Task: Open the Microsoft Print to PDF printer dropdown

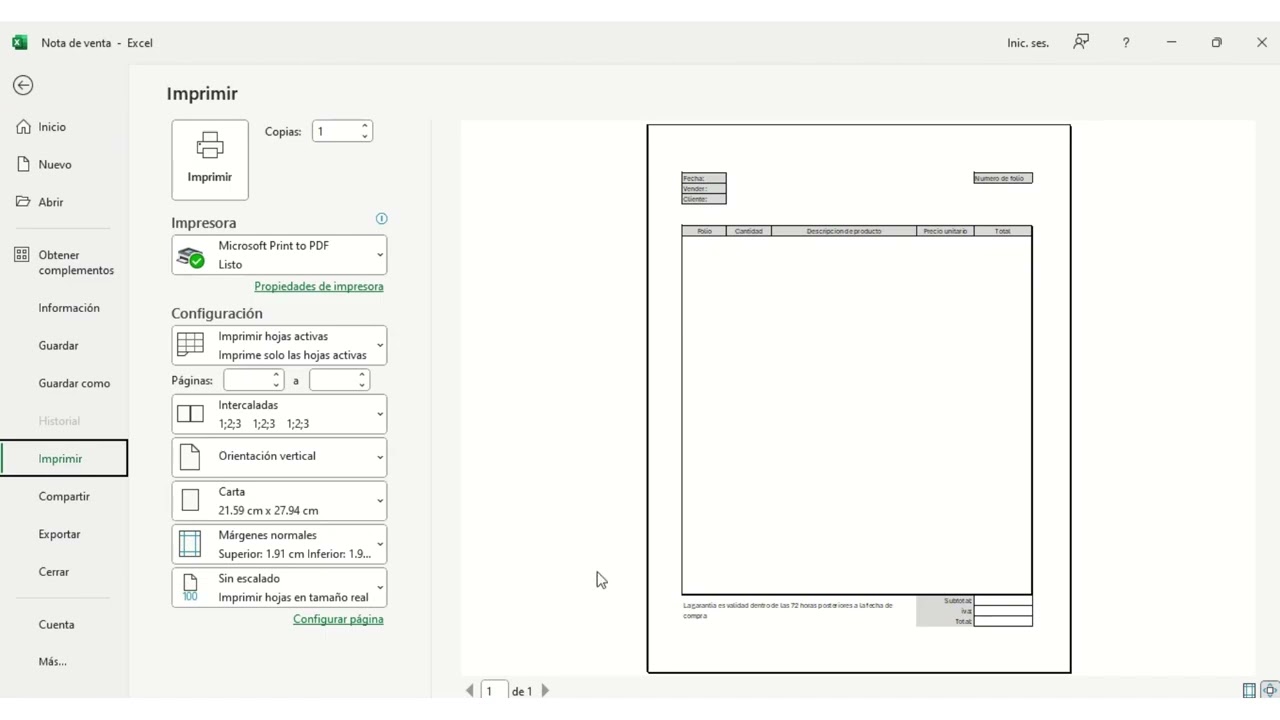Action: tap(279, 255)
